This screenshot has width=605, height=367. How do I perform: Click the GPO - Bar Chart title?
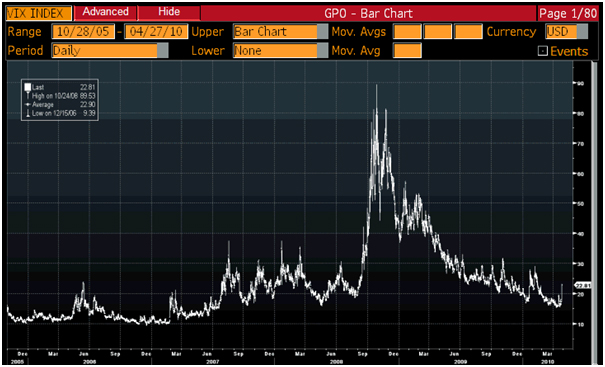click(368, 14)
